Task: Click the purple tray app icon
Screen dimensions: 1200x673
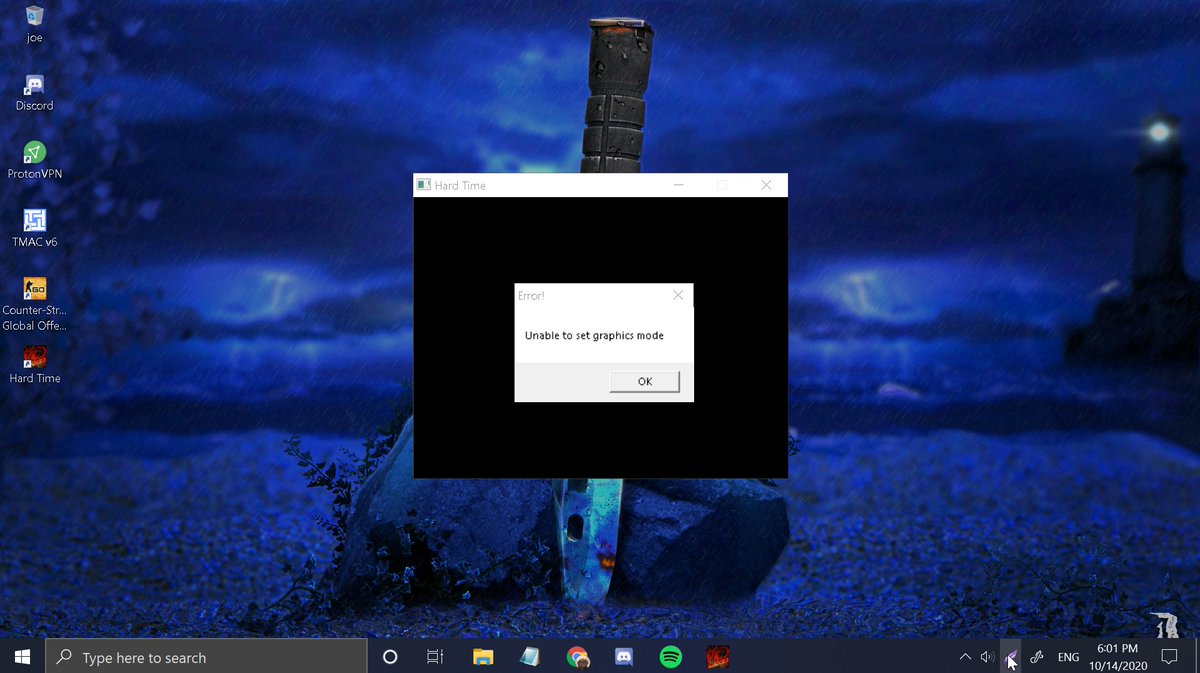Action: [1012, 657]
